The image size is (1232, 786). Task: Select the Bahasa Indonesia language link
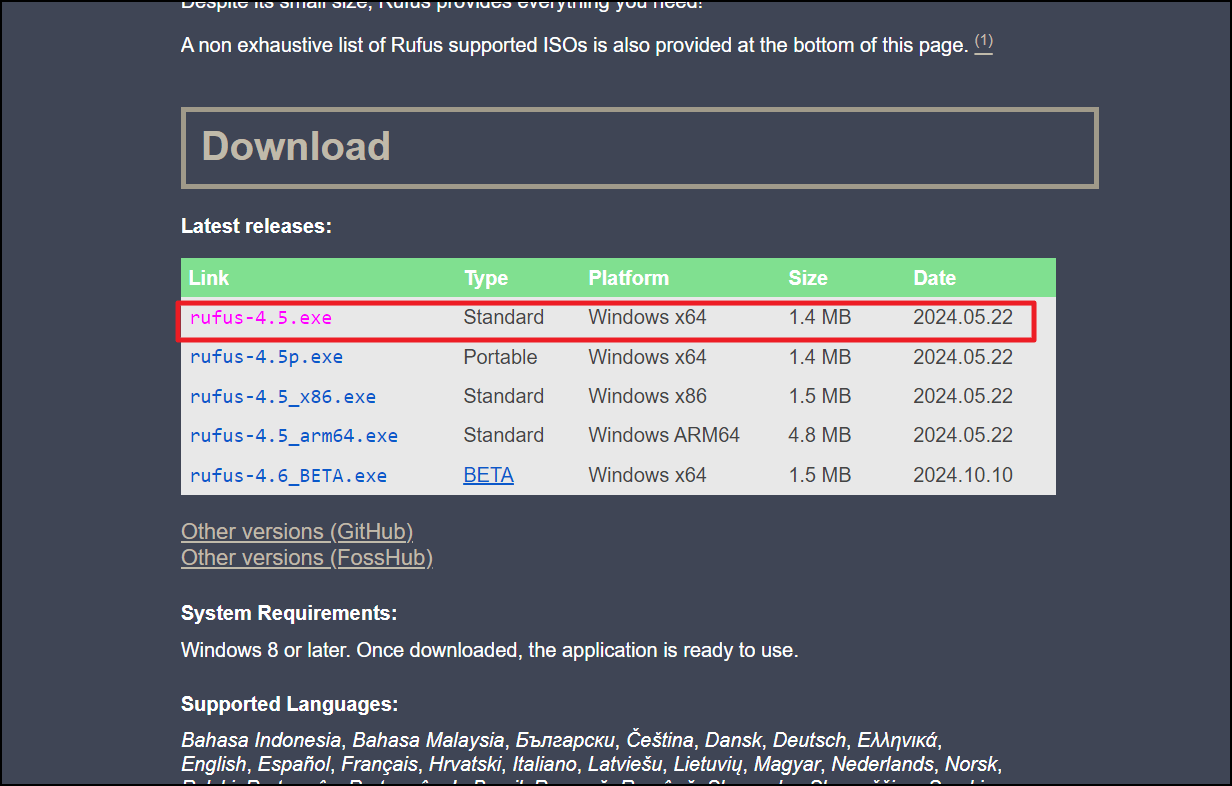(x=260, y=740)
